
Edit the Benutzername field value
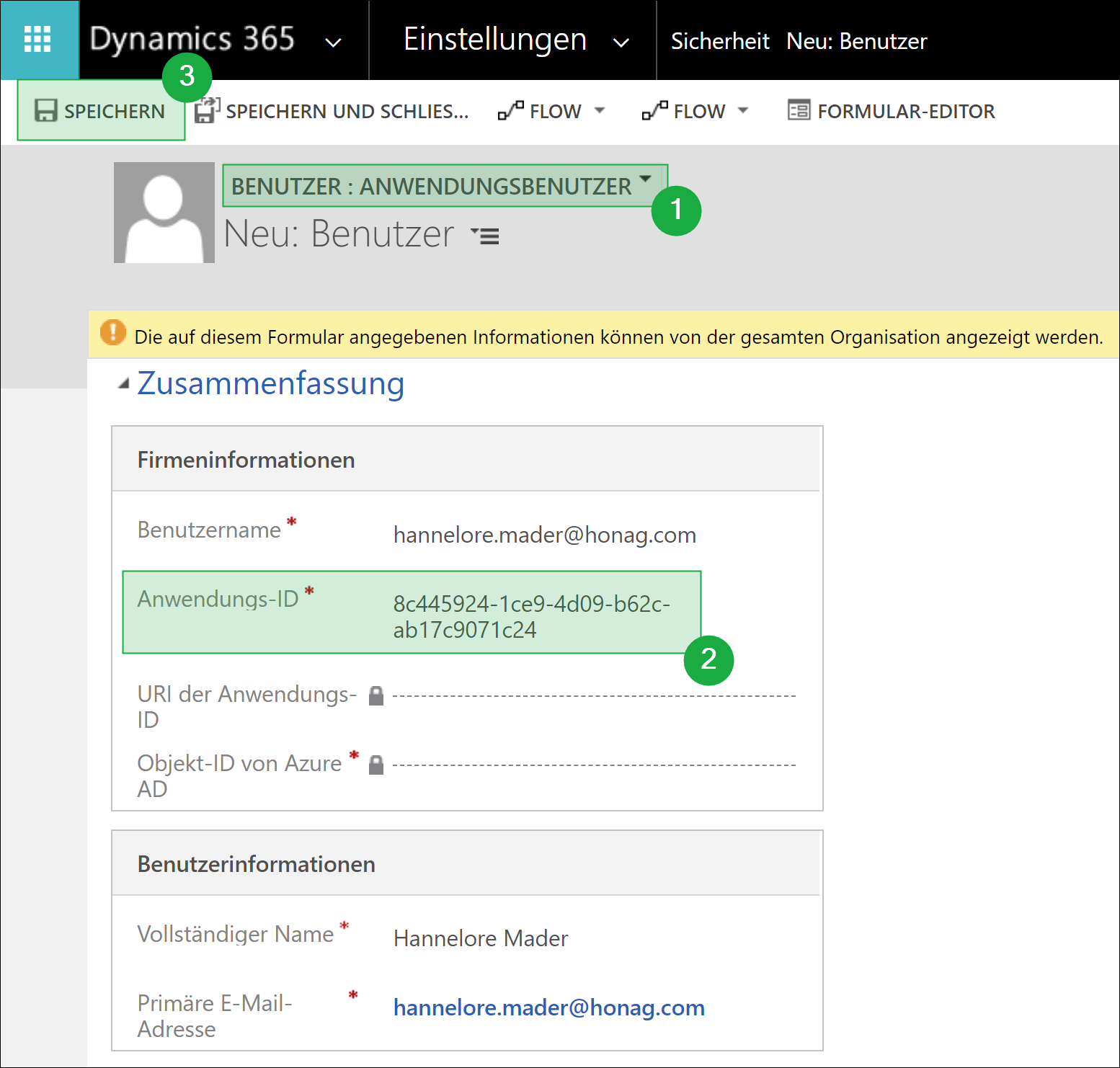pos(544,535)
